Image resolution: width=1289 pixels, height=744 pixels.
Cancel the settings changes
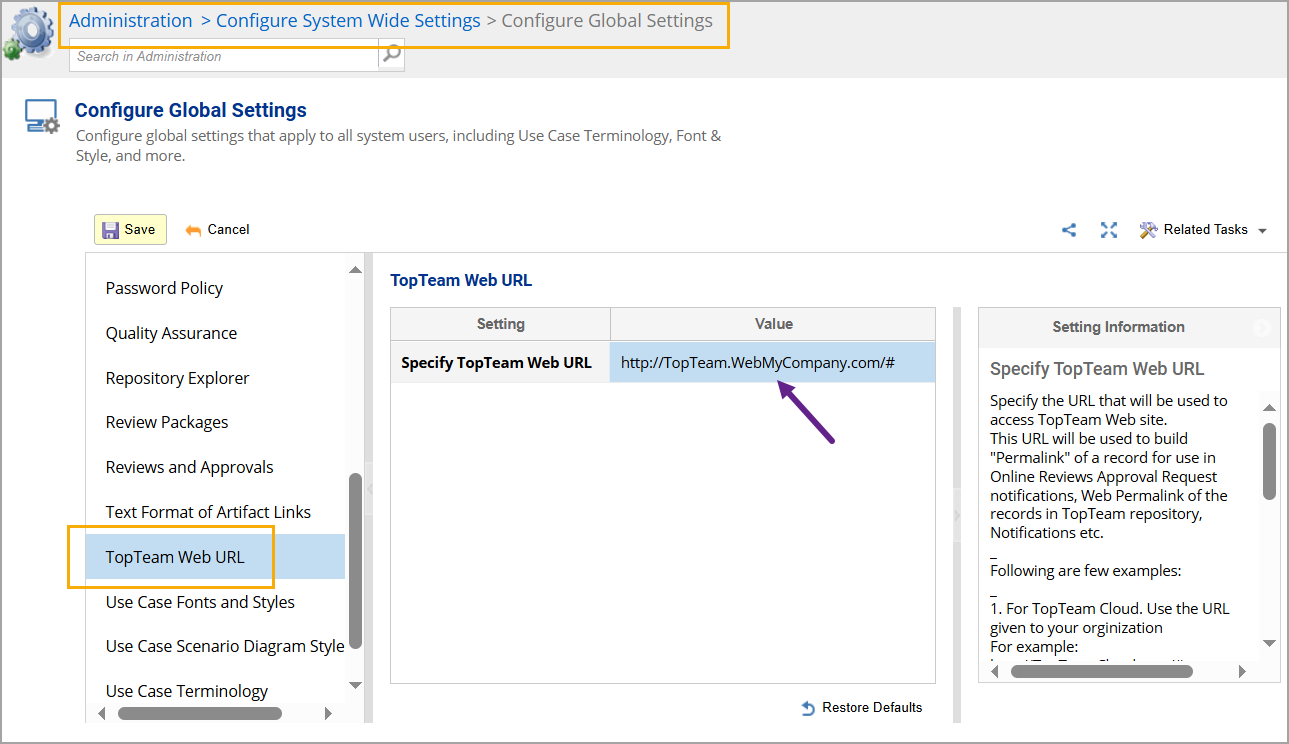click(x=218, y=230)
